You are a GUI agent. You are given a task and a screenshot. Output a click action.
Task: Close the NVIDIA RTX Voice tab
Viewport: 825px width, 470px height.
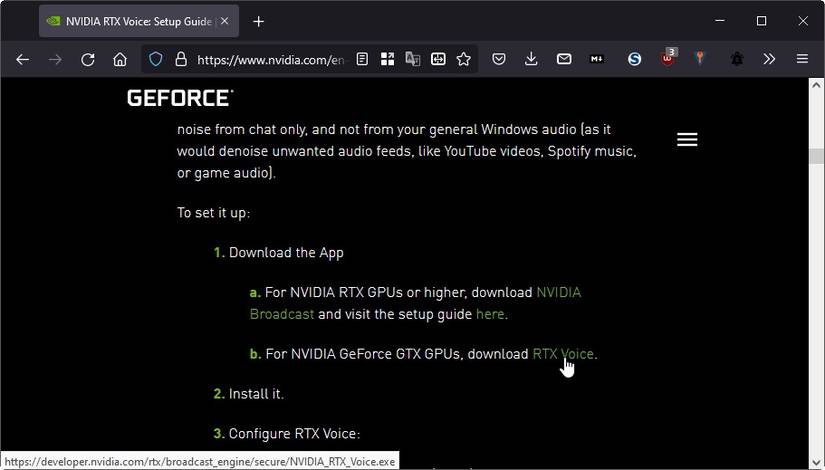point(225,21)
